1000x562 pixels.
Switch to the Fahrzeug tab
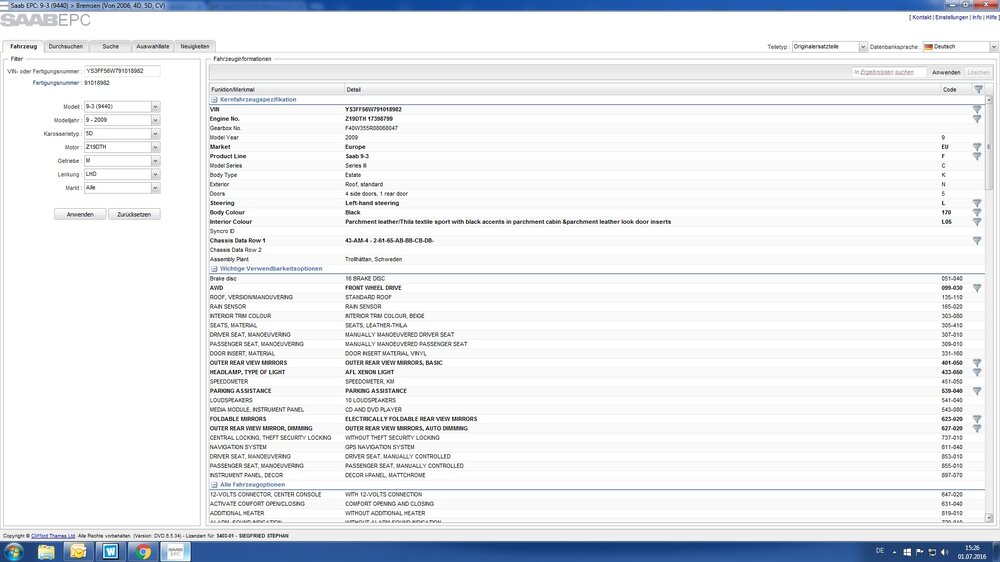pos(24,47)
